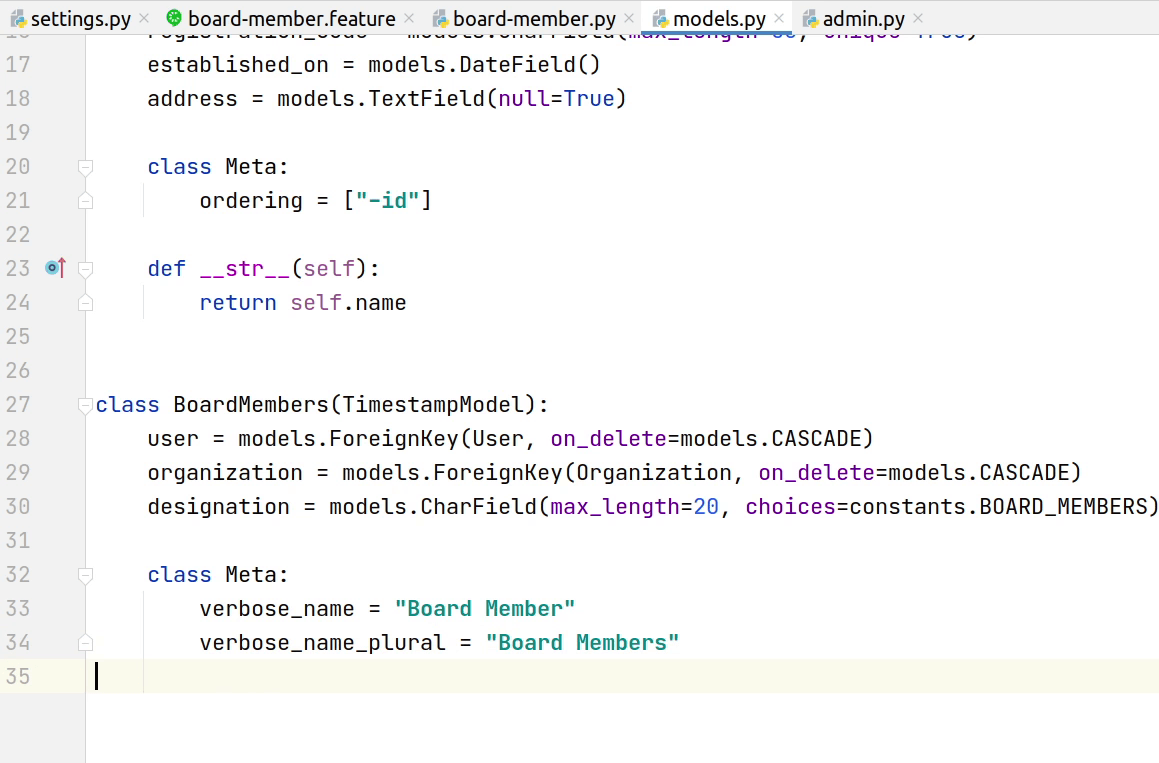The image size is (1159, 763).
Task: Click verbose_name_plural variable on line 34
Action: [322, 643]
